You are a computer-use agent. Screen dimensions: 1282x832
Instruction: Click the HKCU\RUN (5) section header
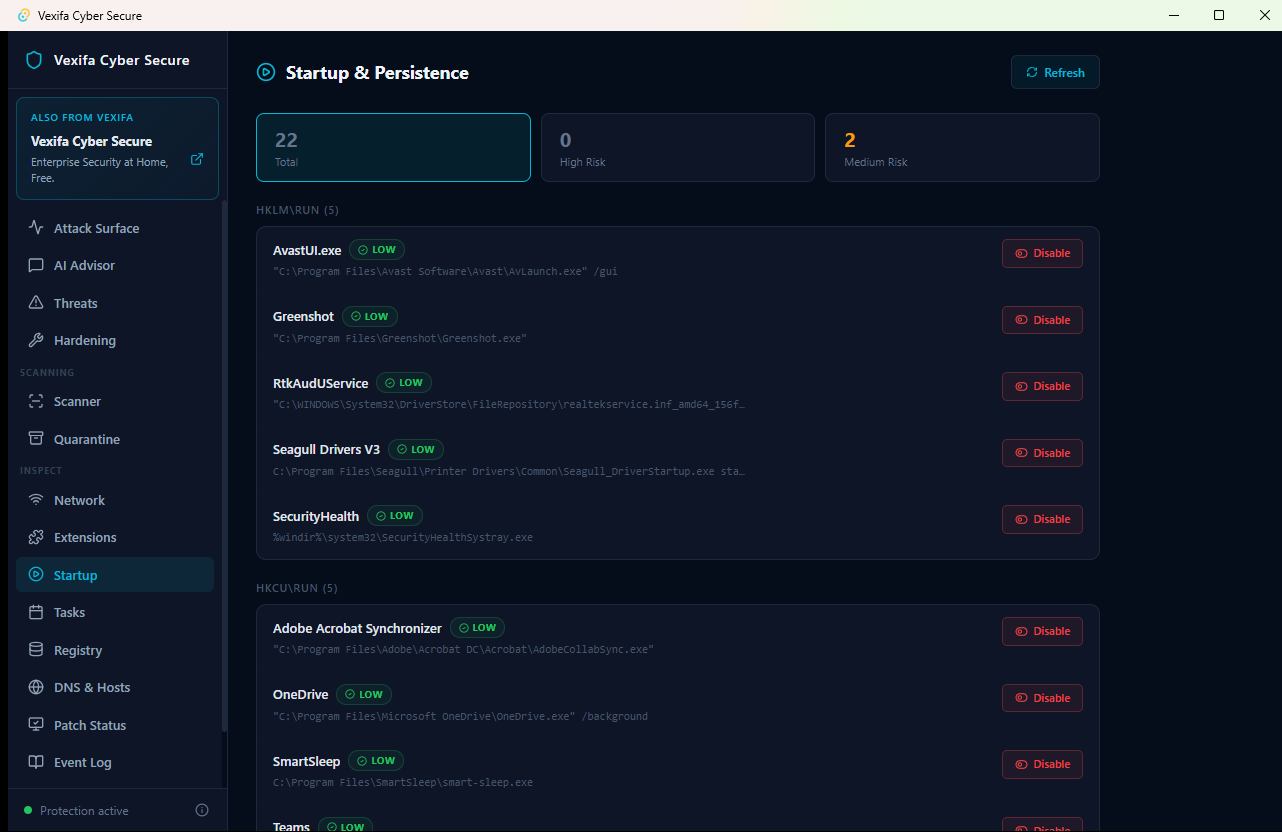tap(297, 588)
